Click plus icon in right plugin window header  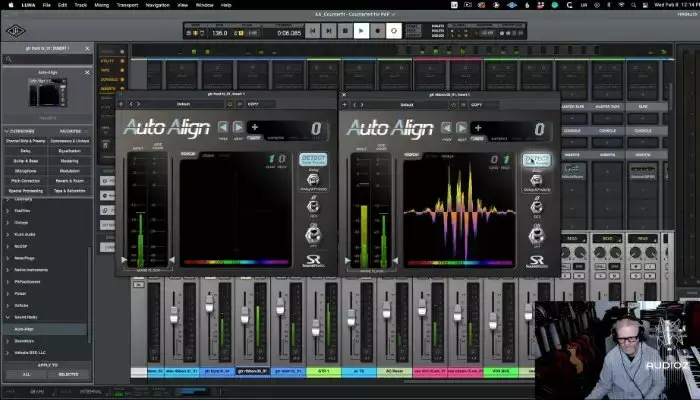click(344, 105)
